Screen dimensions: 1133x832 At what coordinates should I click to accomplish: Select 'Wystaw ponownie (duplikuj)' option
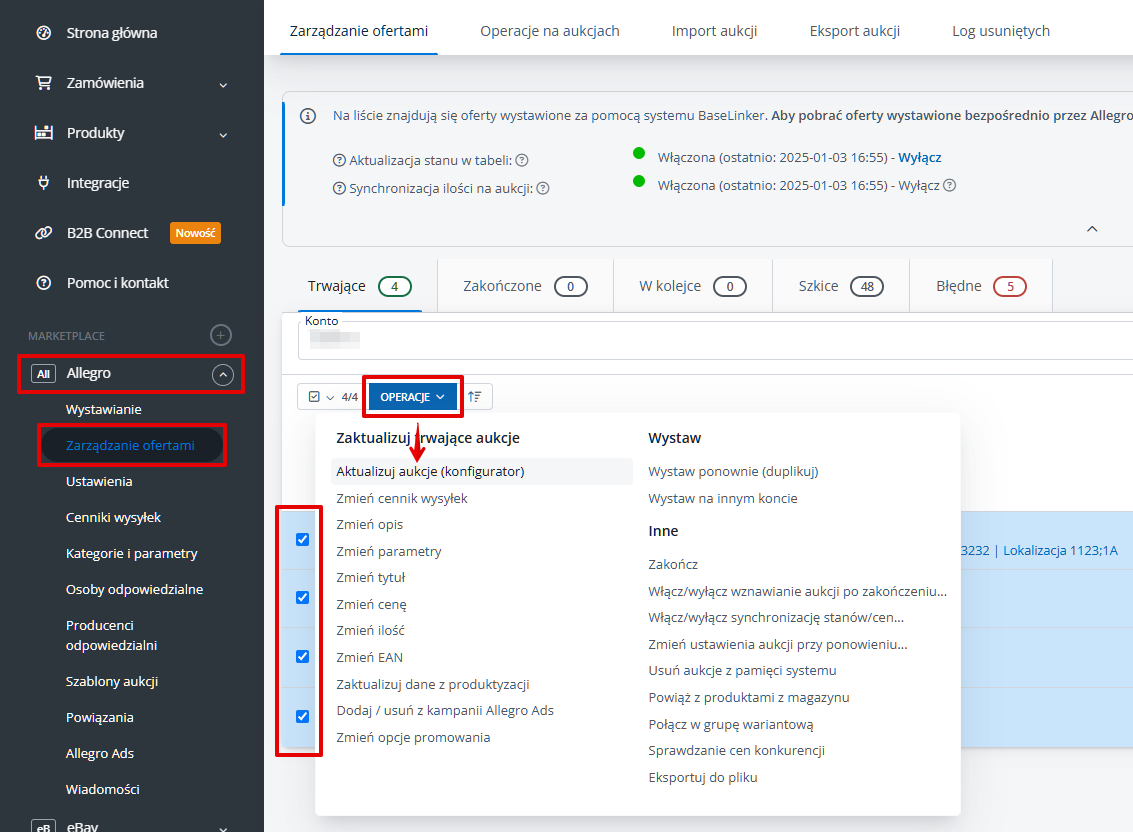733,471
